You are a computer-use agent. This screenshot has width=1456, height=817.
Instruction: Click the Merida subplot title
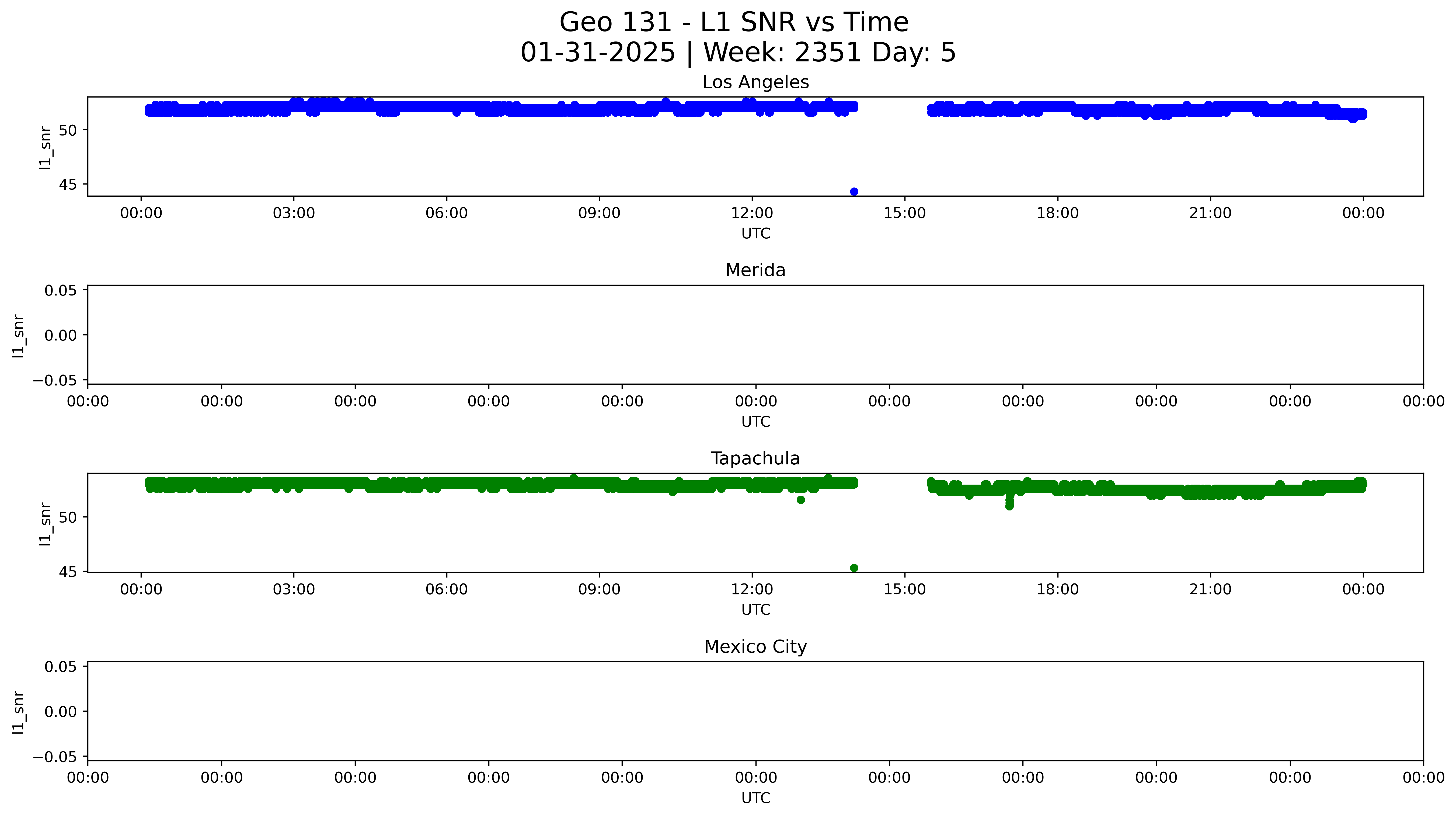[755, 270]
